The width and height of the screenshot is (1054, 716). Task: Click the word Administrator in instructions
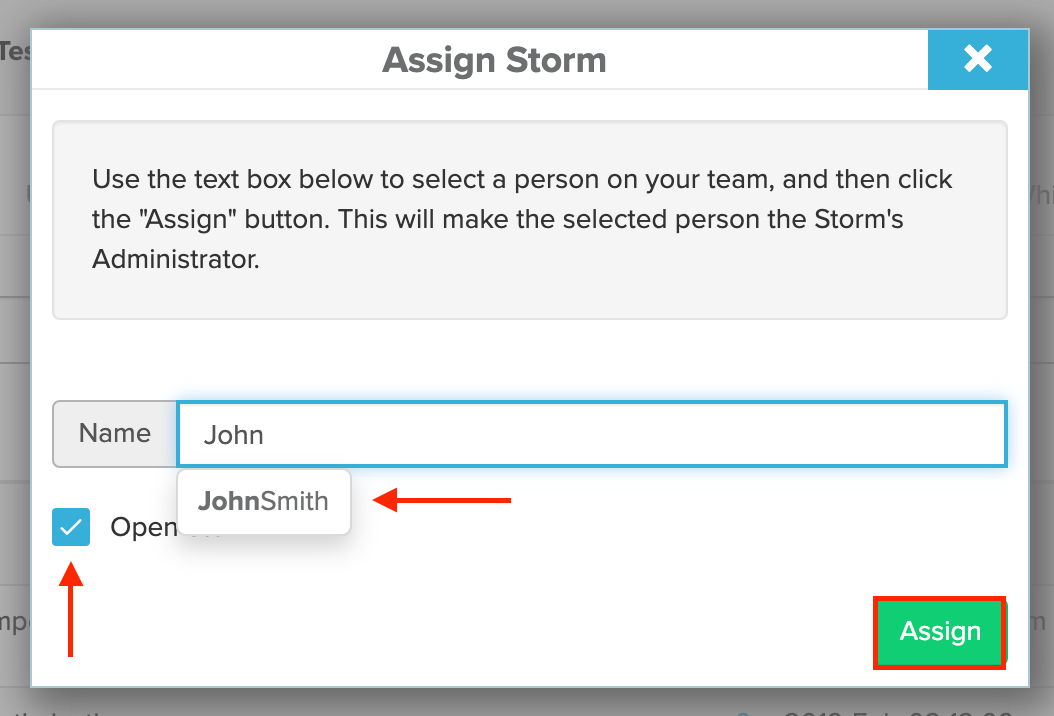point(175,259)
